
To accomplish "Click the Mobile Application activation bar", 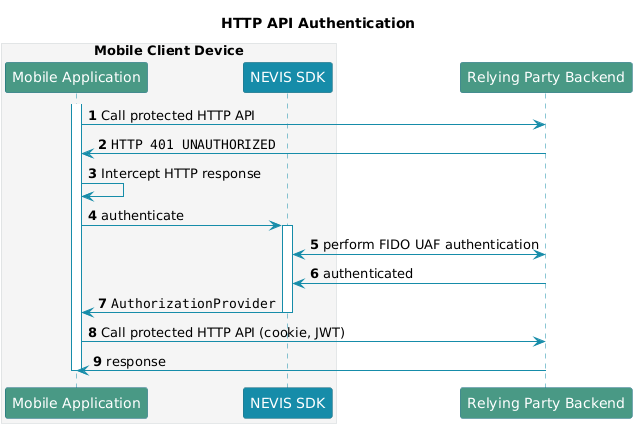I will 76,237.
